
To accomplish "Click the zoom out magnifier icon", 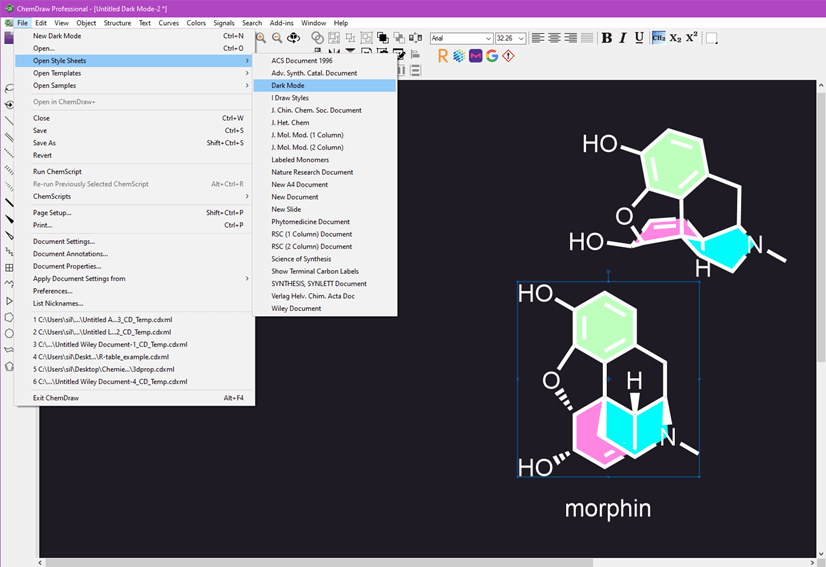I will [x=277, y=38].
